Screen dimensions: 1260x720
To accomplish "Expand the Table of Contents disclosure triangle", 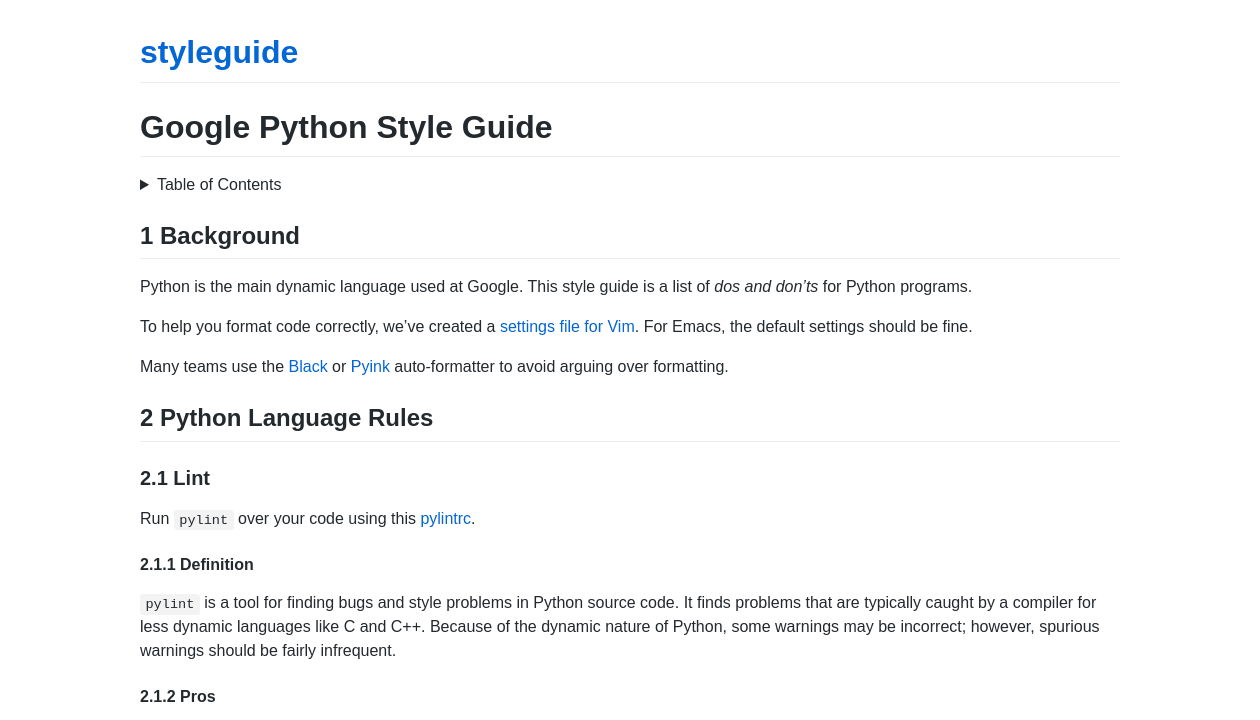I will (145, 185).
